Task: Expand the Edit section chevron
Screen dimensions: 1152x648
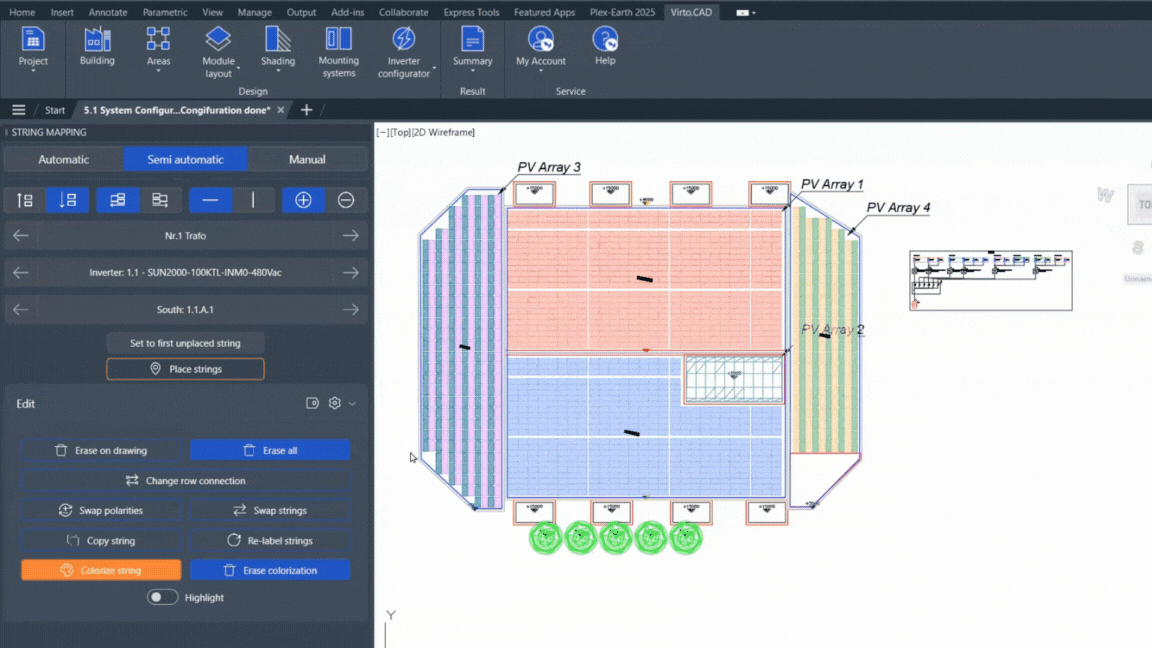Action: click(353, 403)
